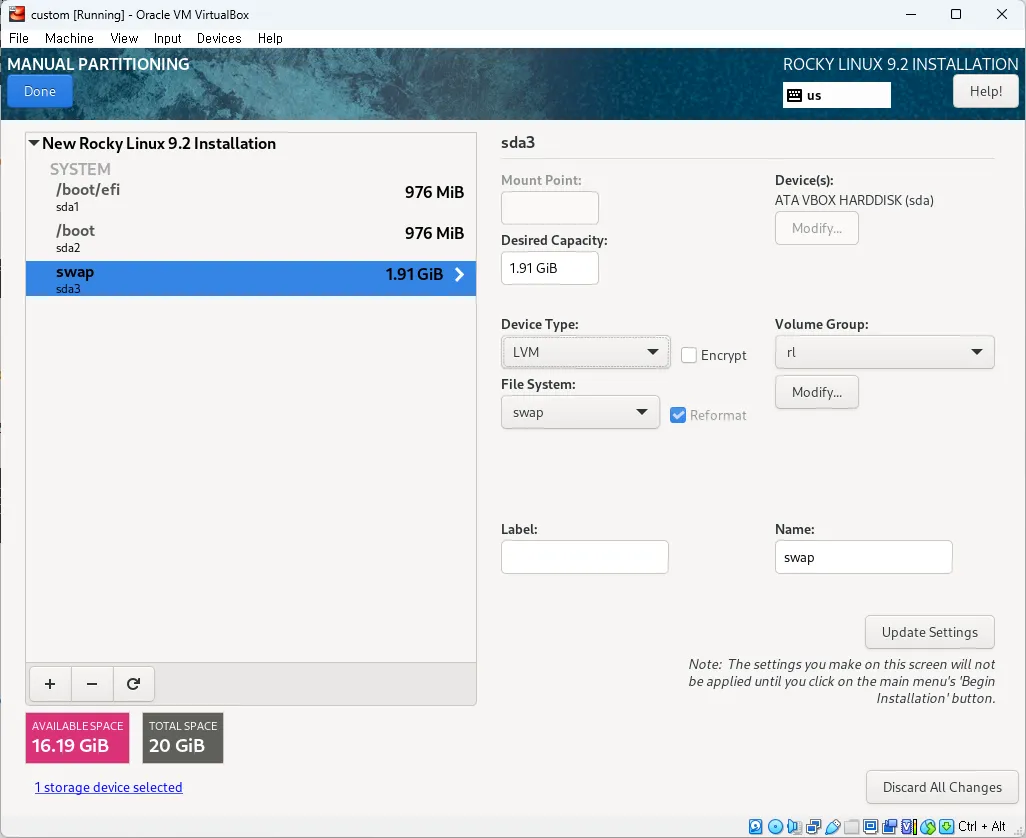Click the keyboard layout icon next to us

pos(794,96)
